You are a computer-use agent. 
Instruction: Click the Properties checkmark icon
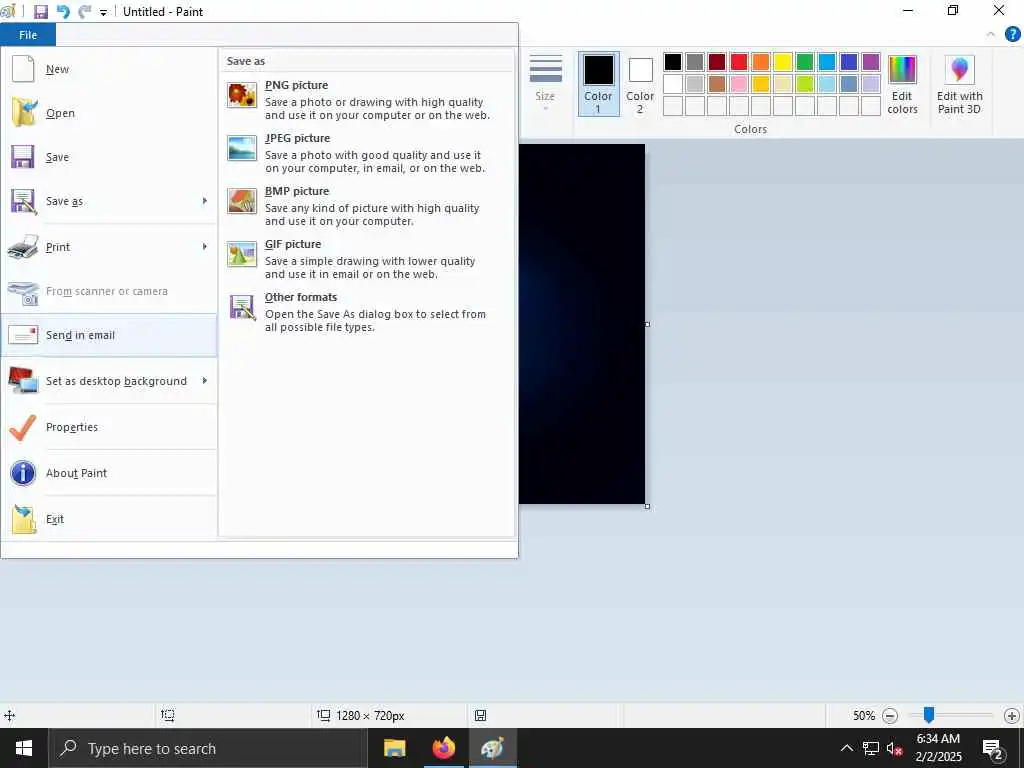pyautogui.click(x=23, y=427)
